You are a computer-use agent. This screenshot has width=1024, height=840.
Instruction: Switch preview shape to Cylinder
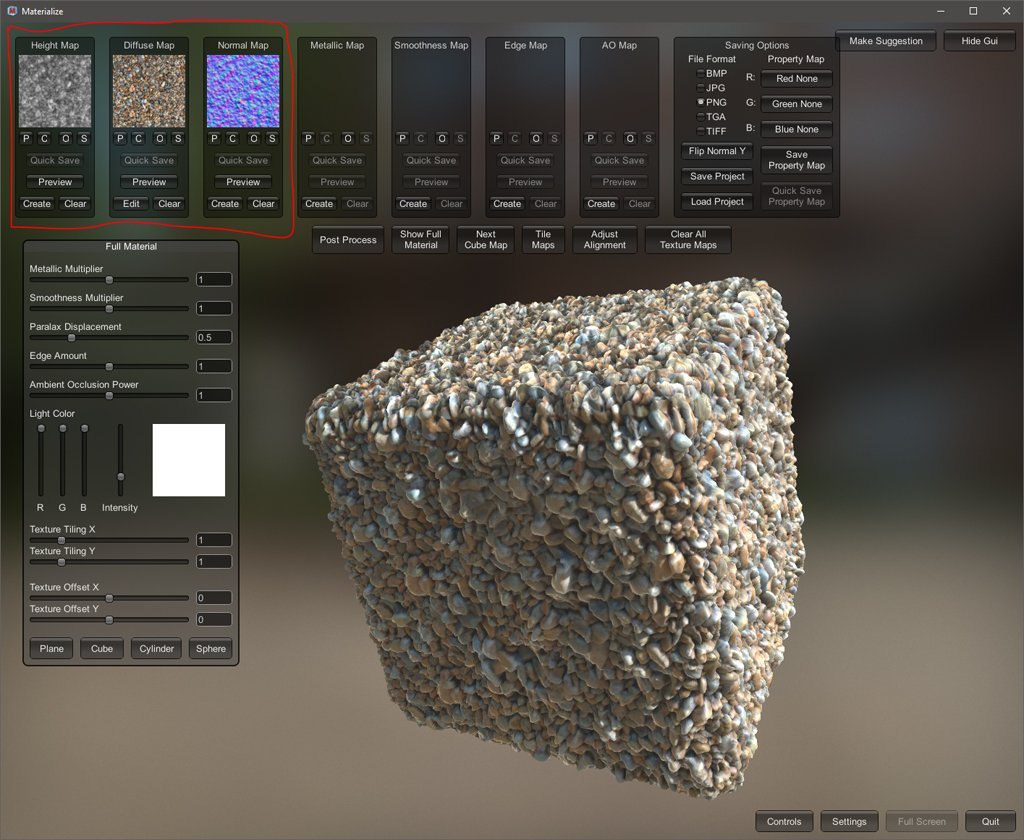(156, 649)
